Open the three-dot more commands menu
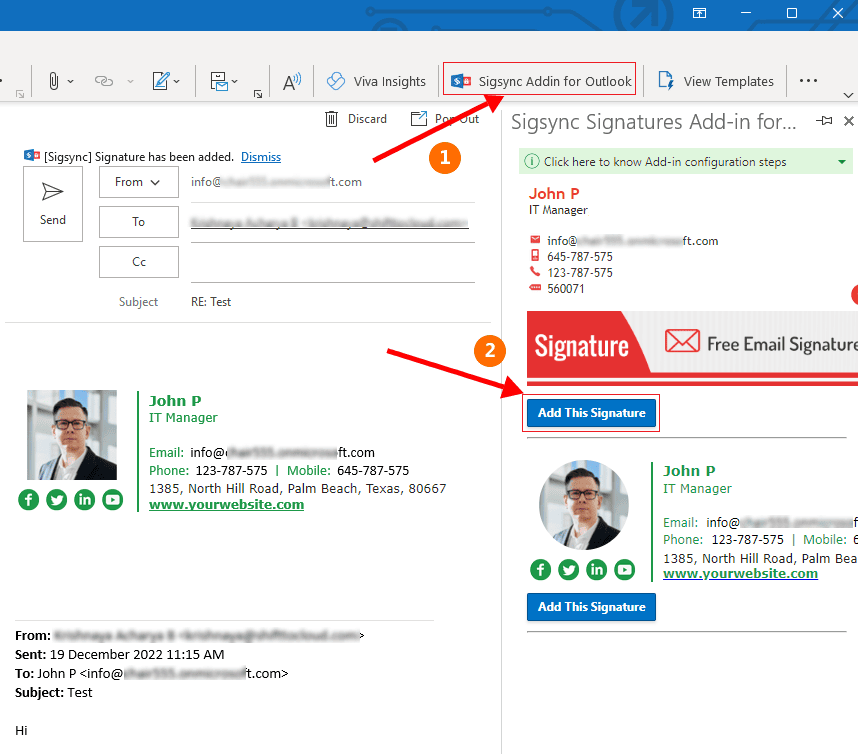 (x=809, y=81)
